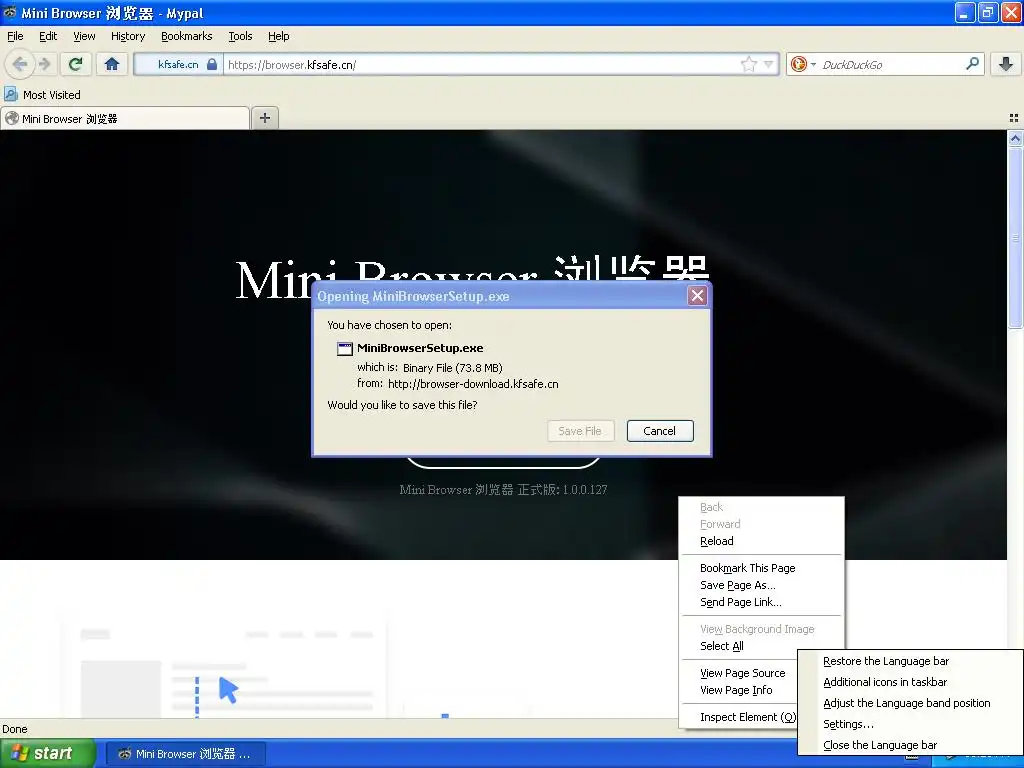
Task: Open the Most Visited bookmarks folder
Action: coord(42,95)
